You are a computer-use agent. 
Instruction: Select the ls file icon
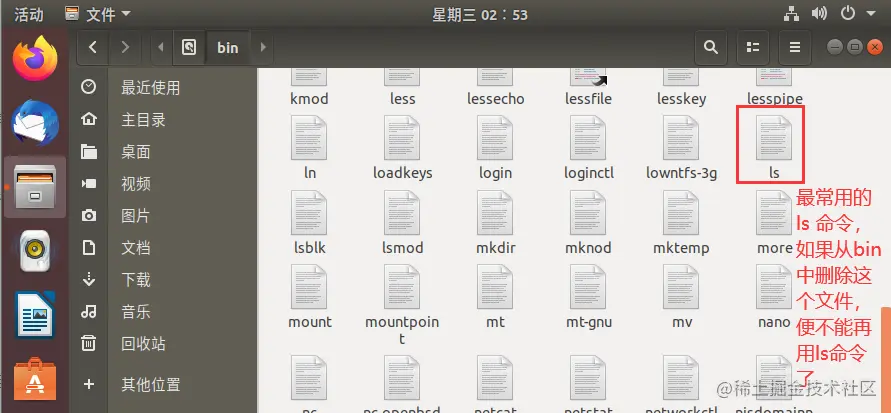click(x=774, y=138)
